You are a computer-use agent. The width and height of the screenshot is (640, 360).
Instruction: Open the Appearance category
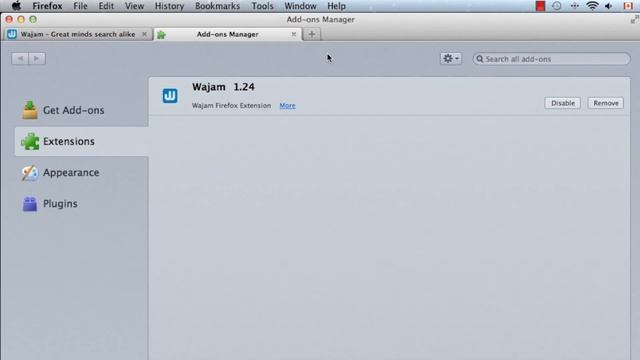point(81,173)
